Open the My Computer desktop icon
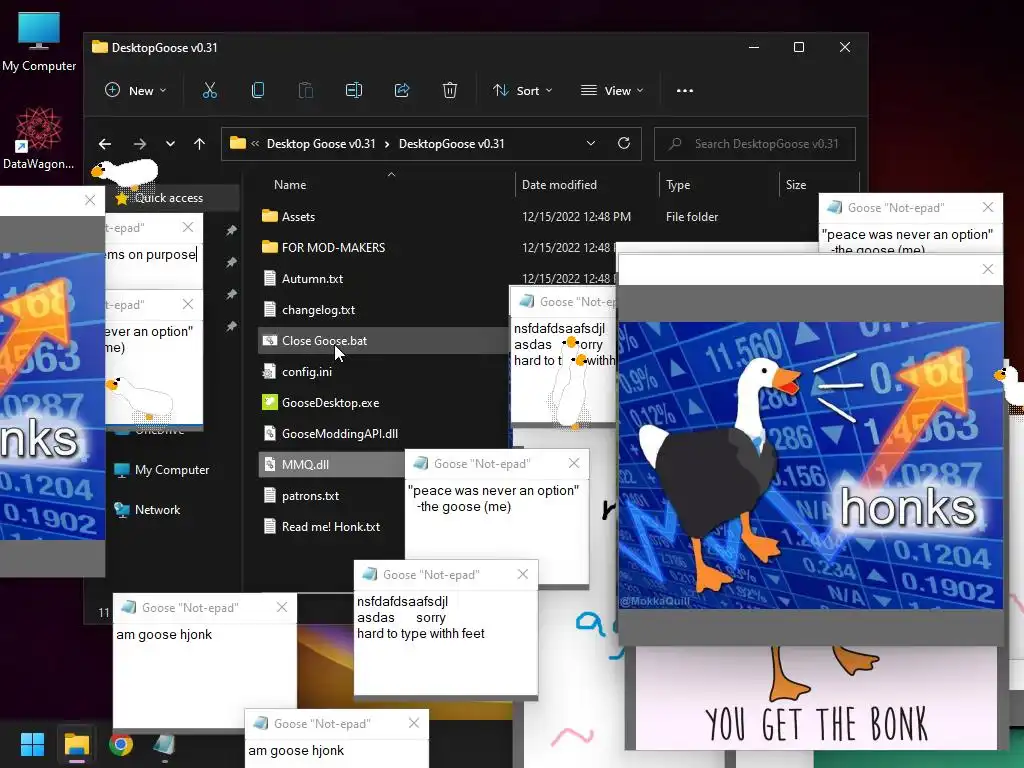Image resolution: width=1024 pixels, height=768 pixels. point(39,42)
